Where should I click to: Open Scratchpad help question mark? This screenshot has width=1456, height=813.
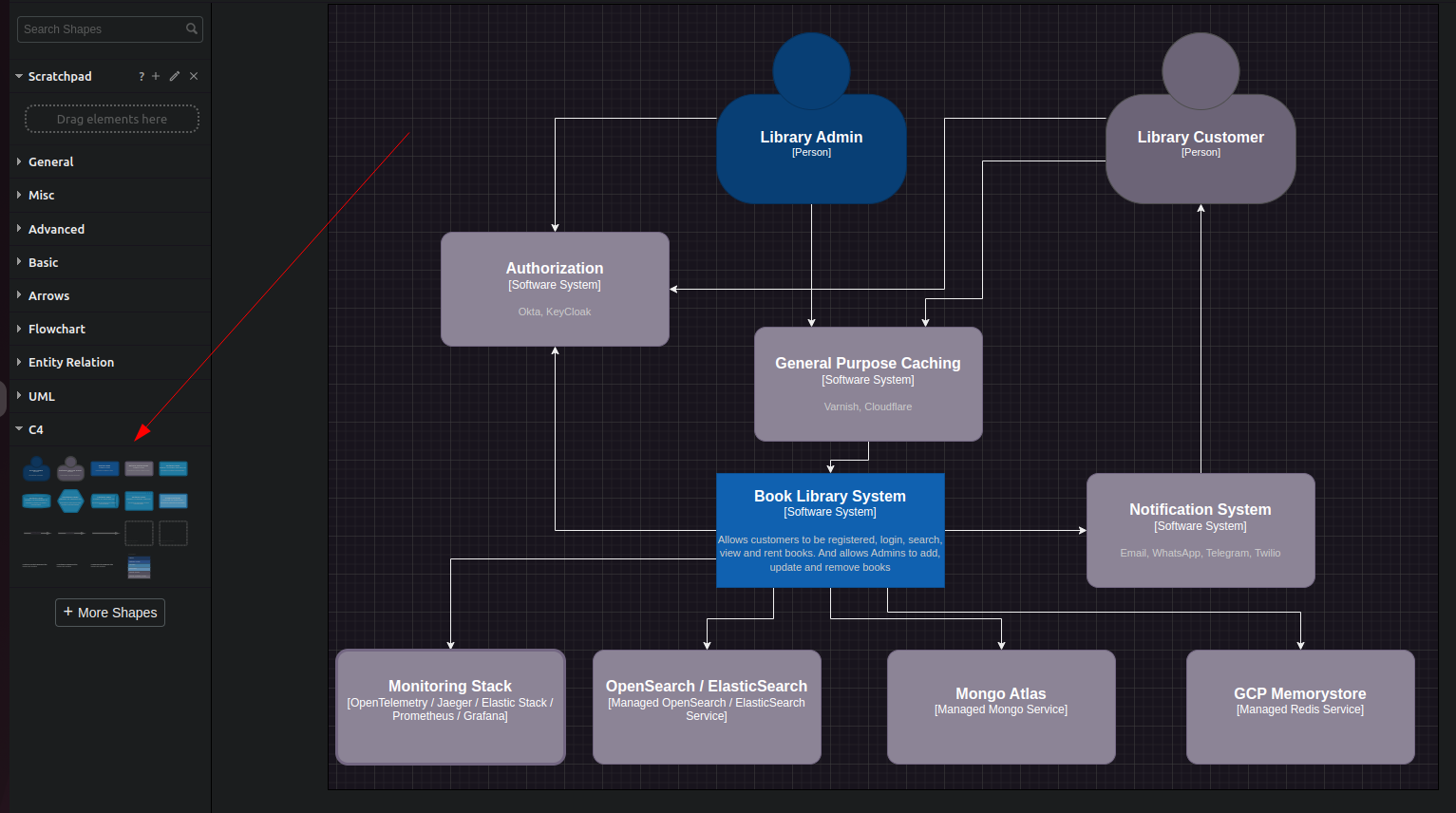pyautogui.click(x=142, y=76)
